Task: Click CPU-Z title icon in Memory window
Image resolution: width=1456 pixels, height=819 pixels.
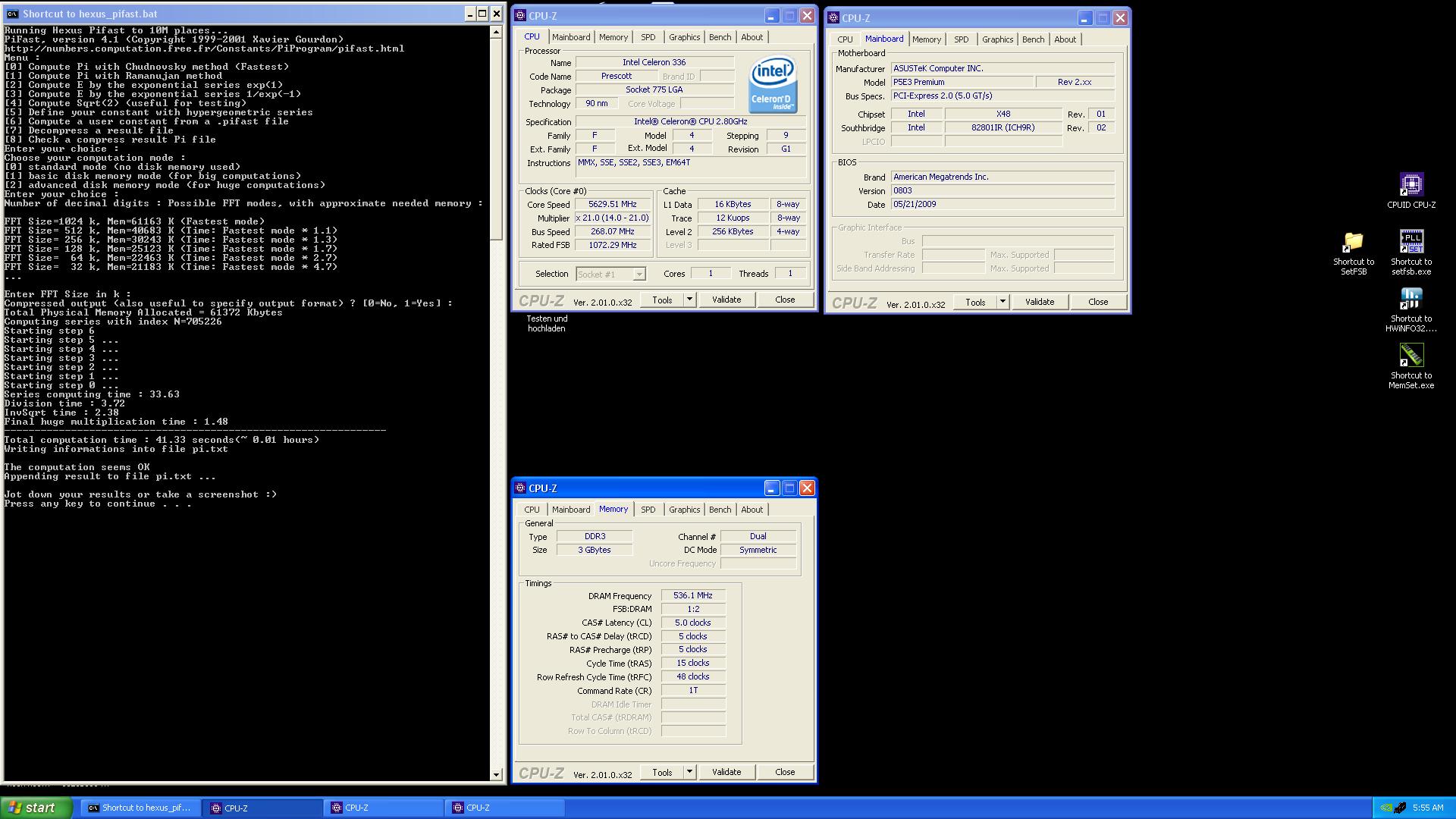Action: tap(520, 488)
